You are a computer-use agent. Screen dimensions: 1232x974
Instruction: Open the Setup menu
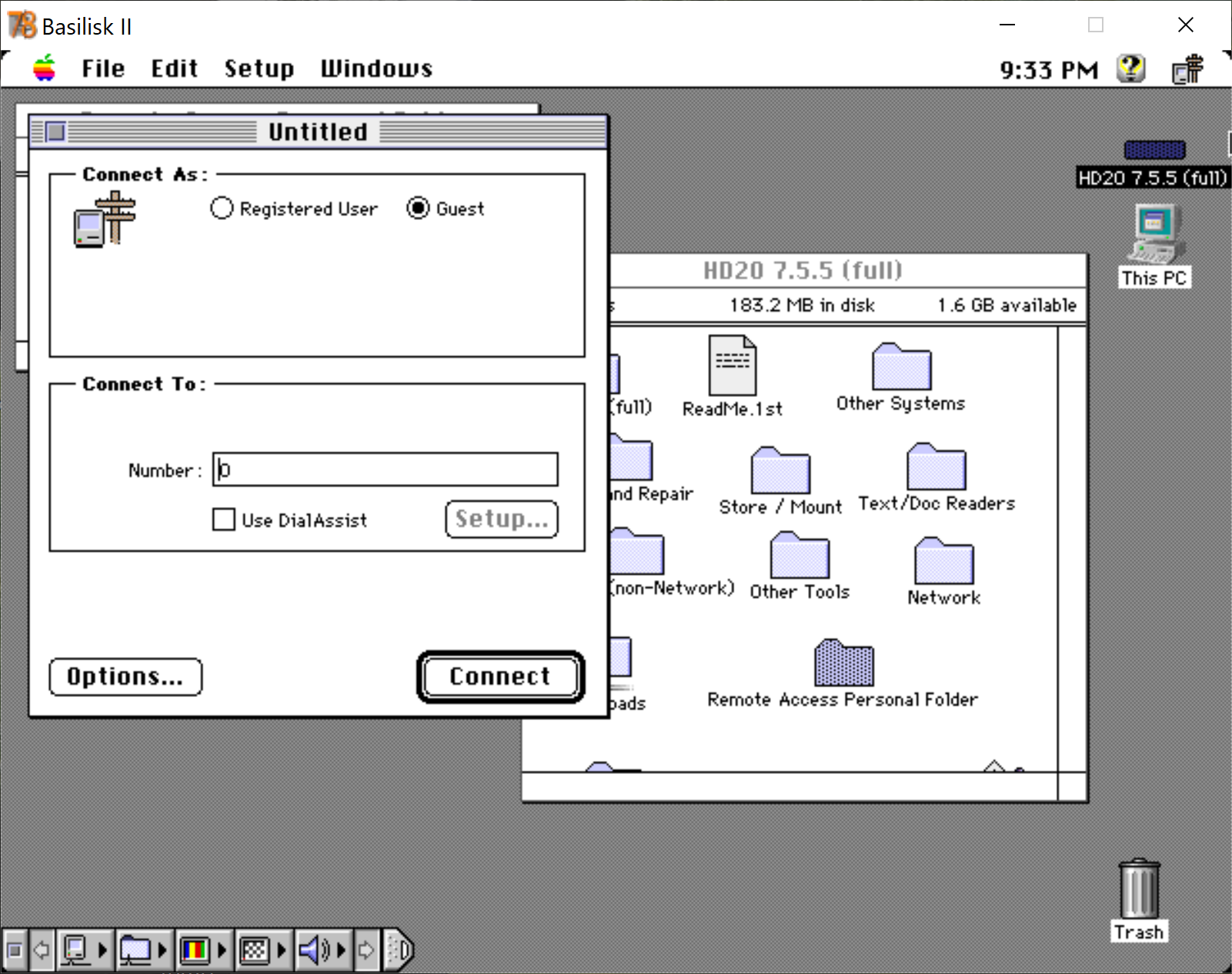(259, 68)
